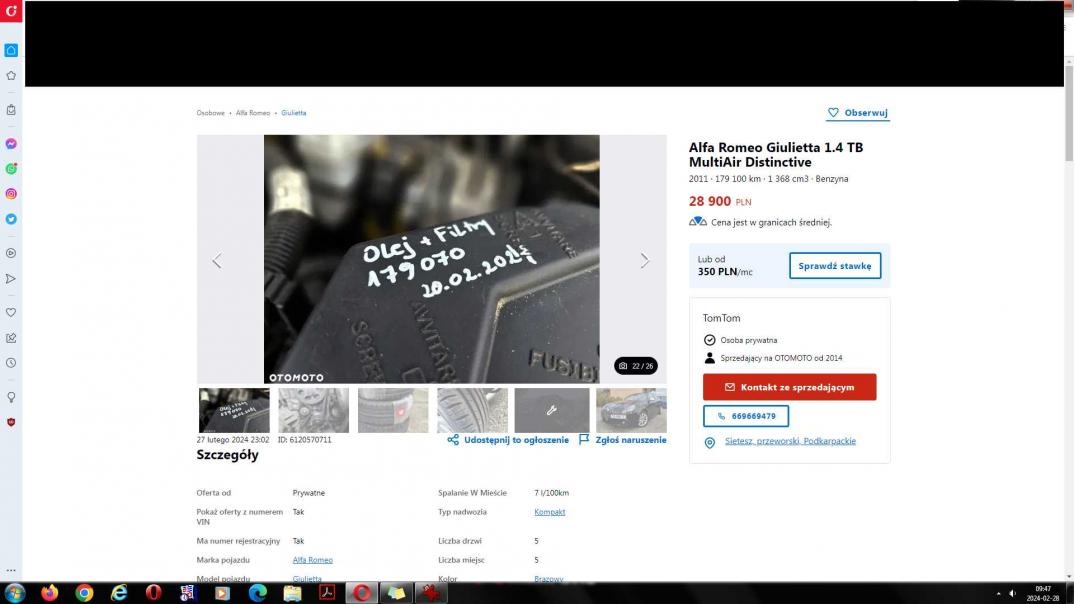The width and height of the screenshot is (1074, 604).
Task: Open the red shield icon in sidebar
Action: (11, 423)
